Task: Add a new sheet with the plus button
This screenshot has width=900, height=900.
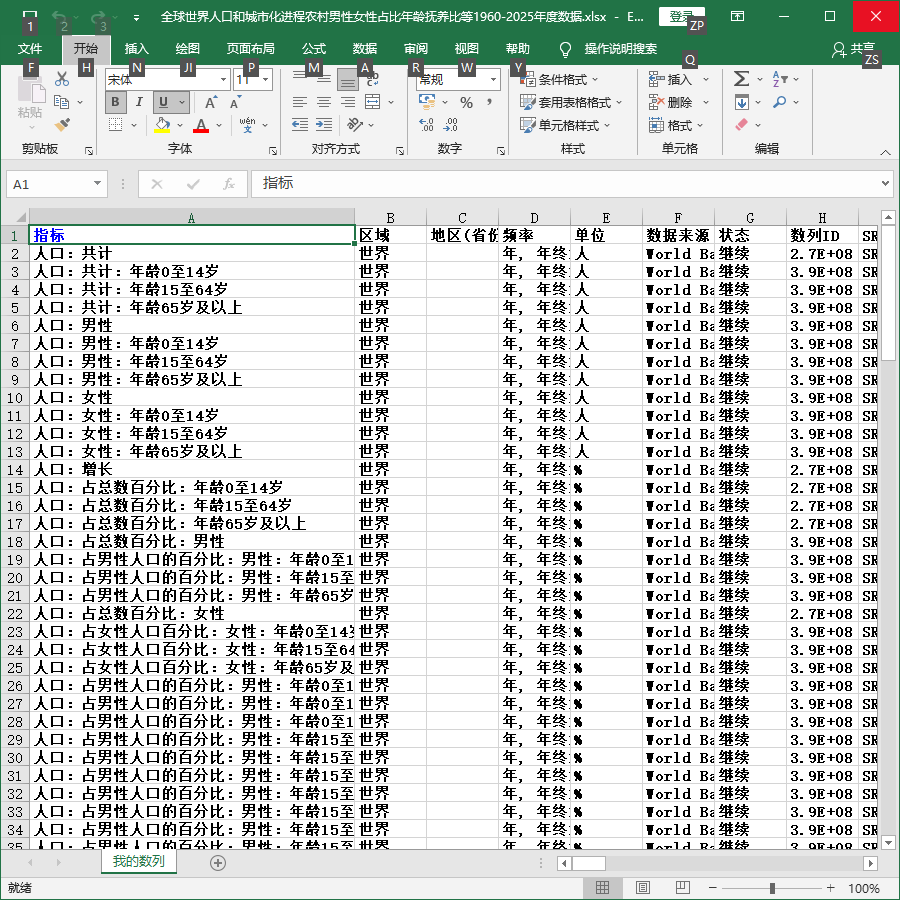Action: pyautogui.click(x=218, y=863)
